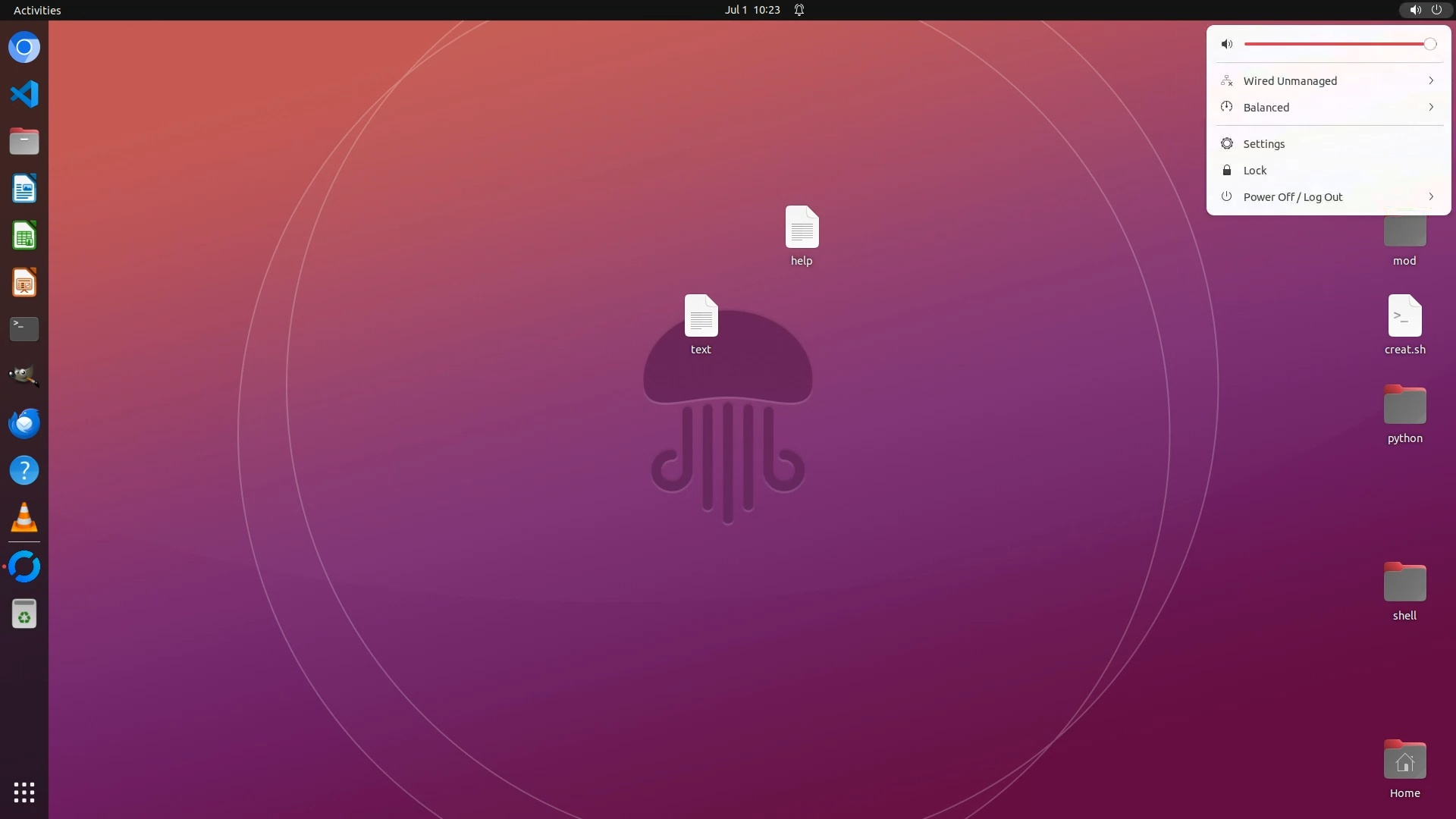Toggle the notification bell indicator
The height and width of the screenshot is (819, 1456).
tap(799, 10)
